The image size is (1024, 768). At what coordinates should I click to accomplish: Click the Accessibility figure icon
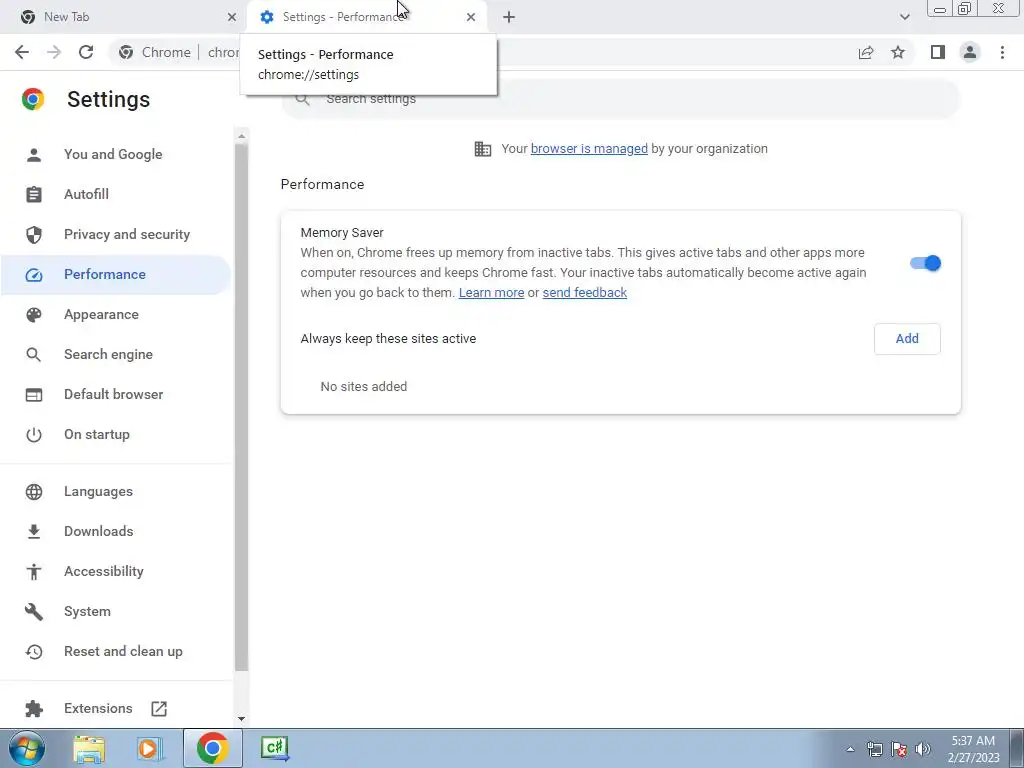click(x=34, y=572)
